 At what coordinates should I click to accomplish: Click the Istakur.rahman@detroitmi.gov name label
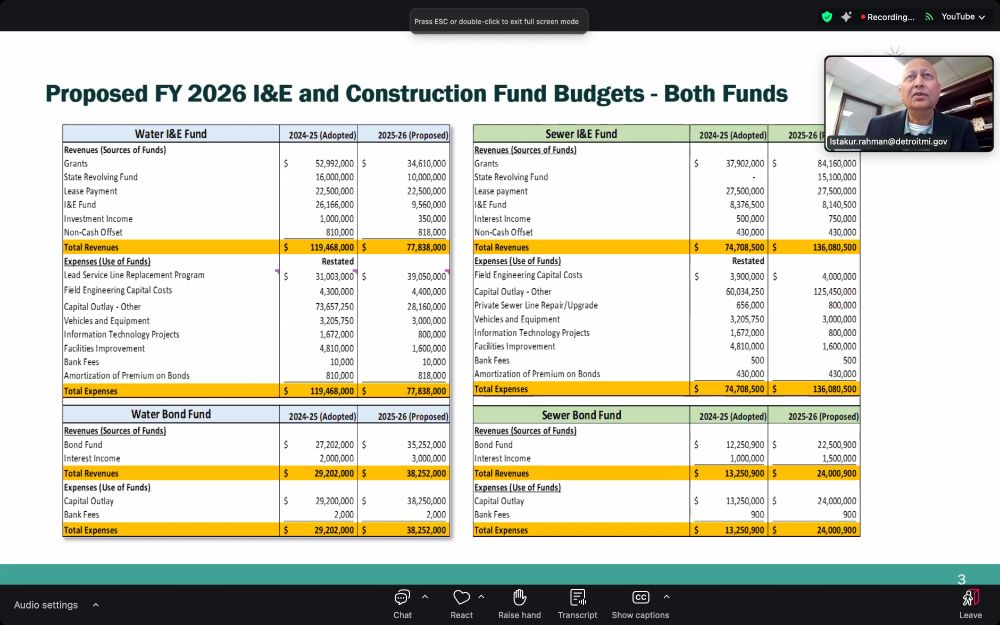tap(888, 142)
